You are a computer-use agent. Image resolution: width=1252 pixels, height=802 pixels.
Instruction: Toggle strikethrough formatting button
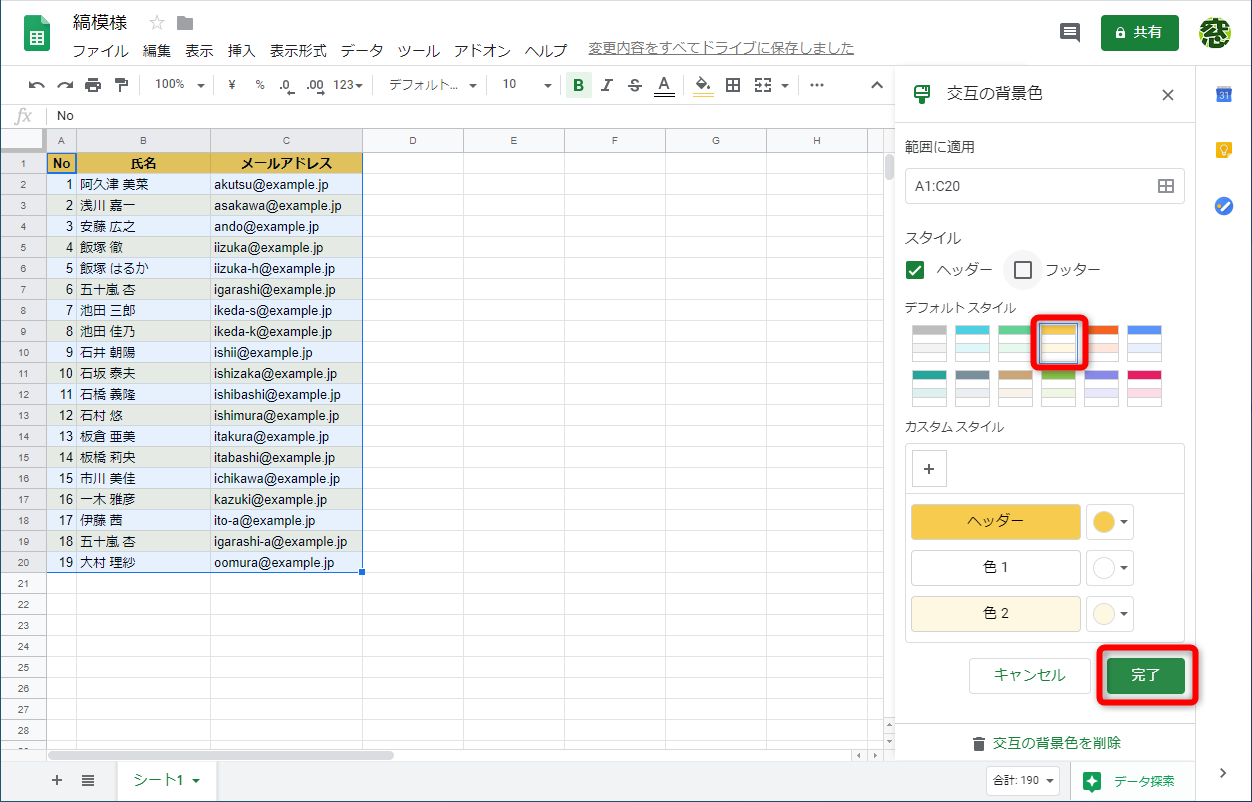(x=634, y=85)
